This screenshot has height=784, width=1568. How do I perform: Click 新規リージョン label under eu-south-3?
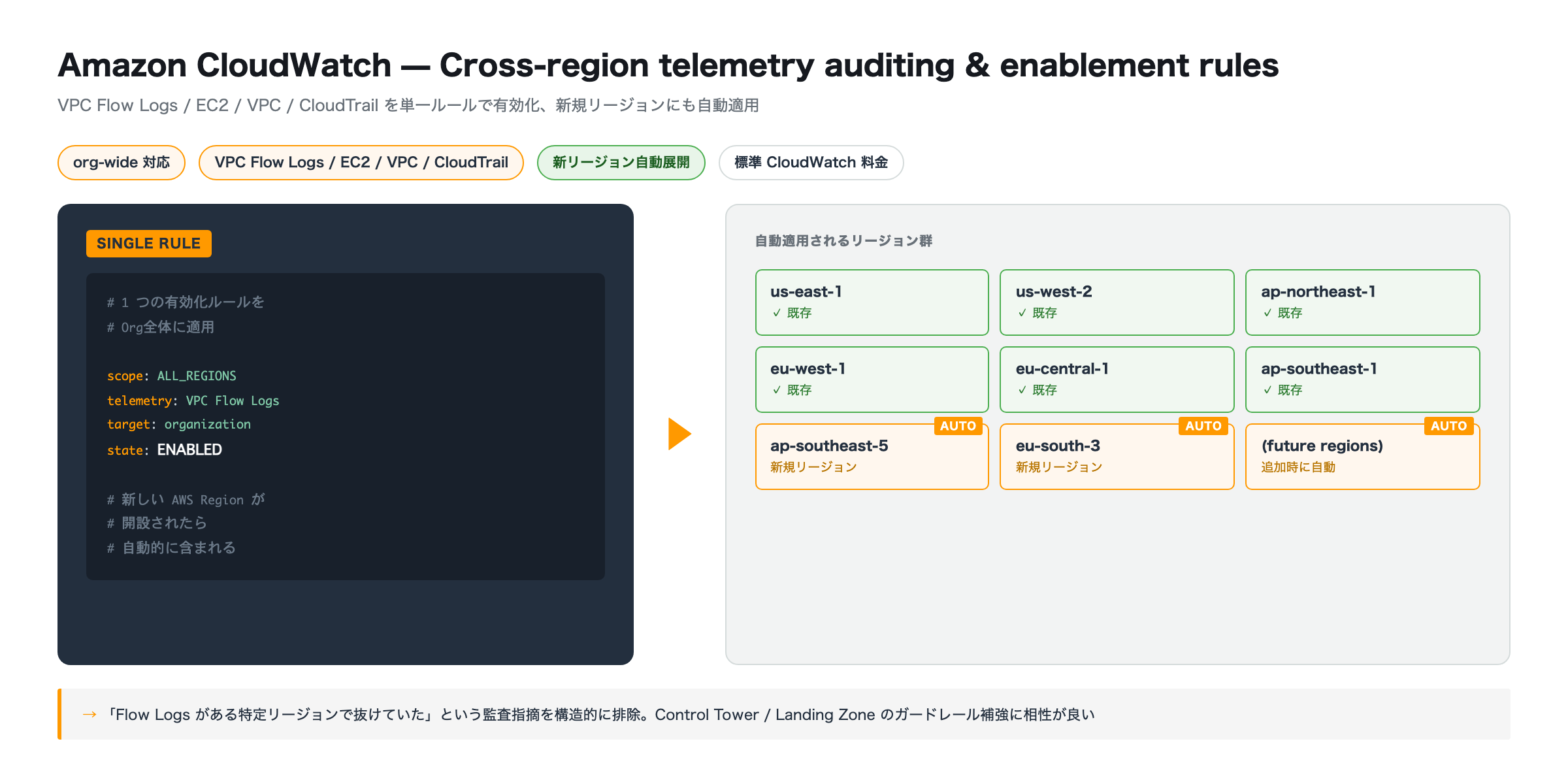(1059, 467)
